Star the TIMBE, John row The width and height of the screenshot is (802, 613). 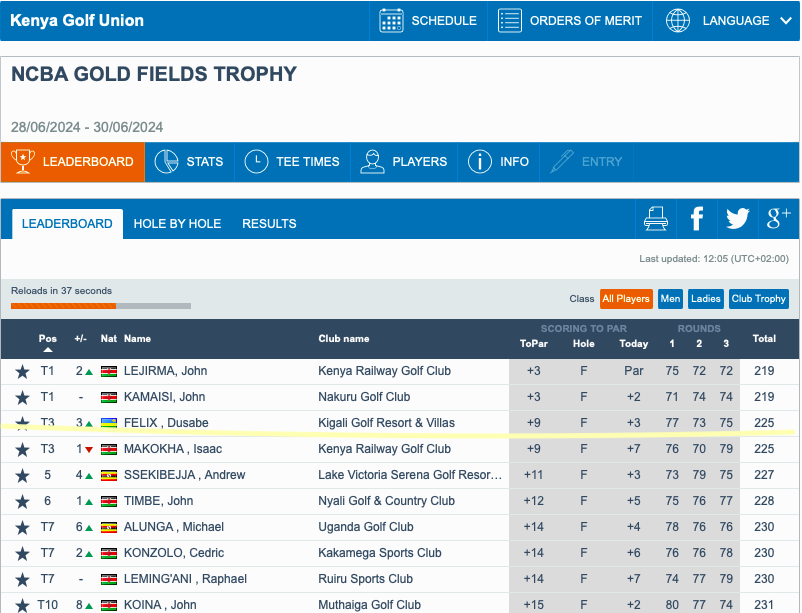[x=22, y=502]
